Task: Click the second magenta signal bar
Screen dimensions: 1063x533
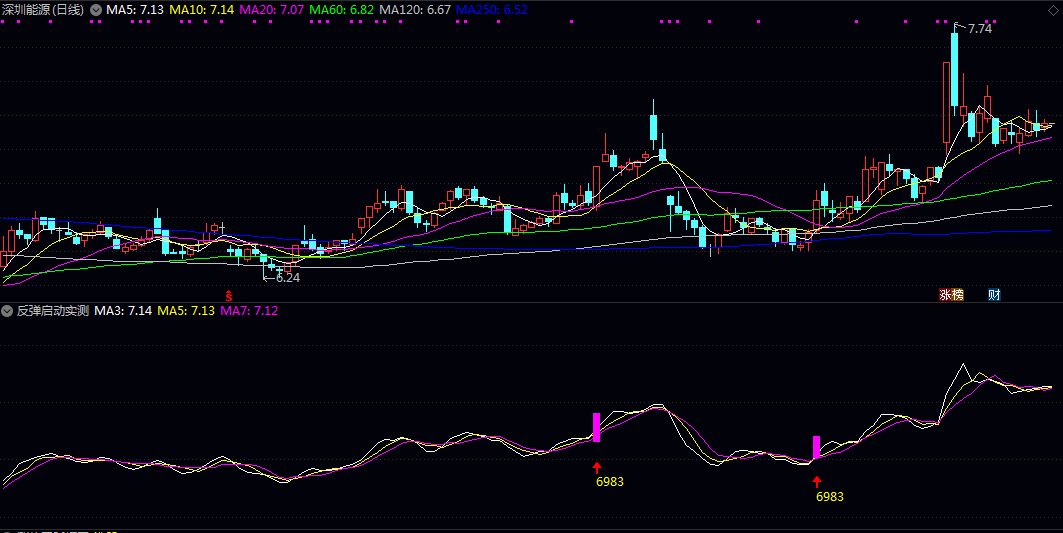Action: 816,447
